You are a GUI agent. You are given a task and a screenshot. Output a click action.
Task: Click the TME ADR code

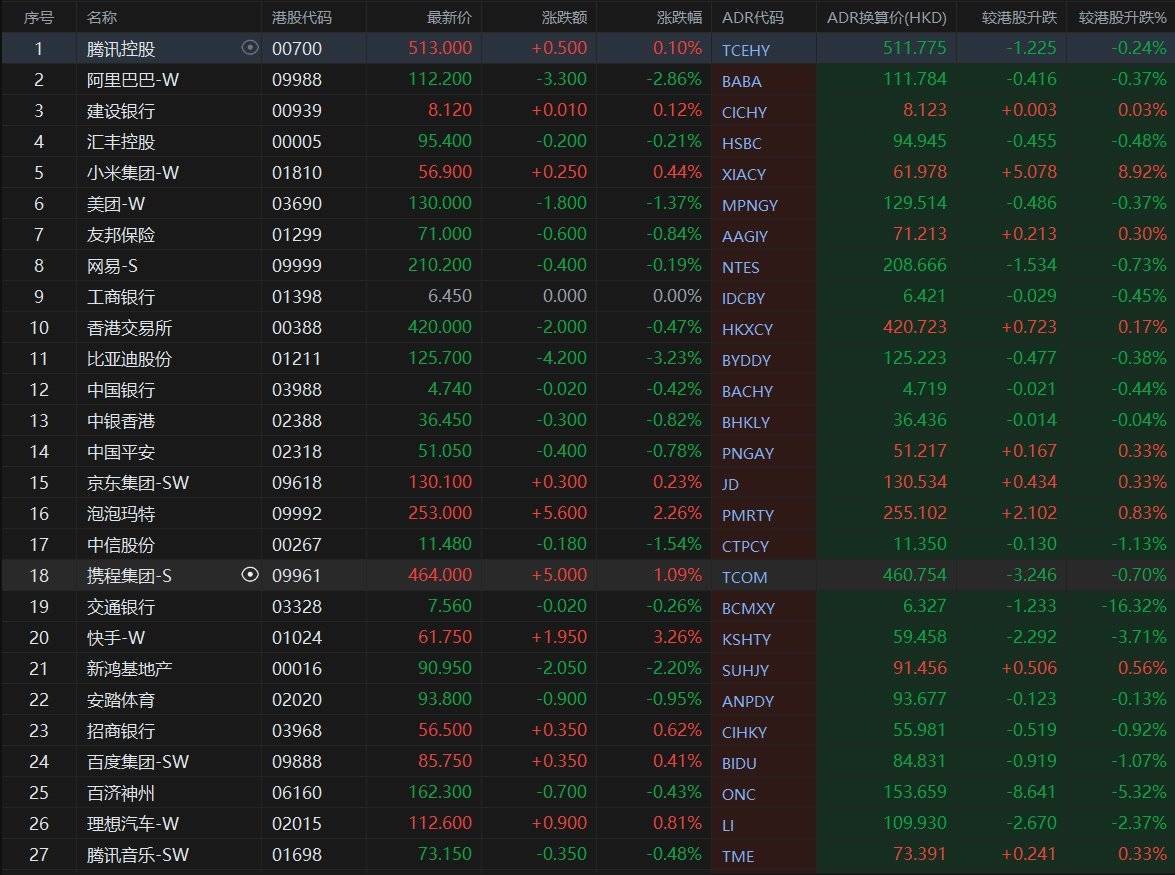[x=737, y=856]
